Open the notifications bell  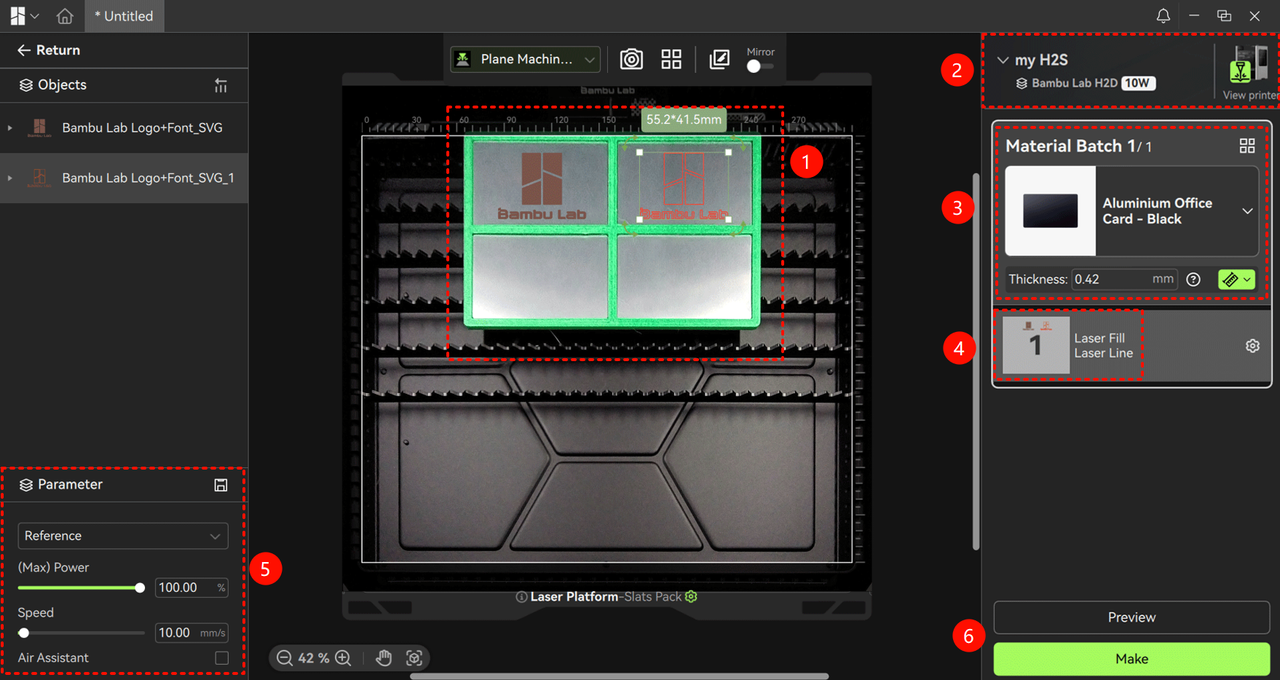click(x=1163, y=16)
